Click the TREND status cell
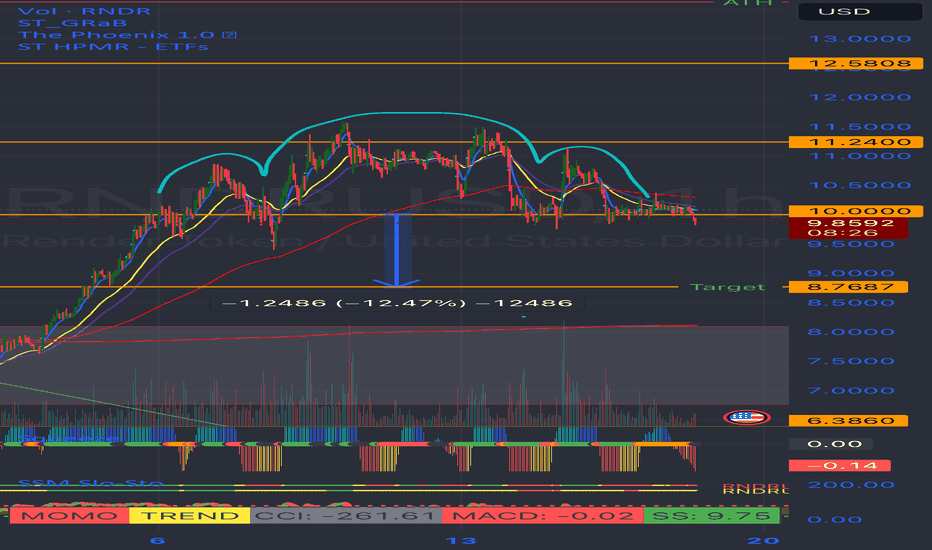Image resolution: width=932 pixels, height=550 pixels. [x=190, y=516]
